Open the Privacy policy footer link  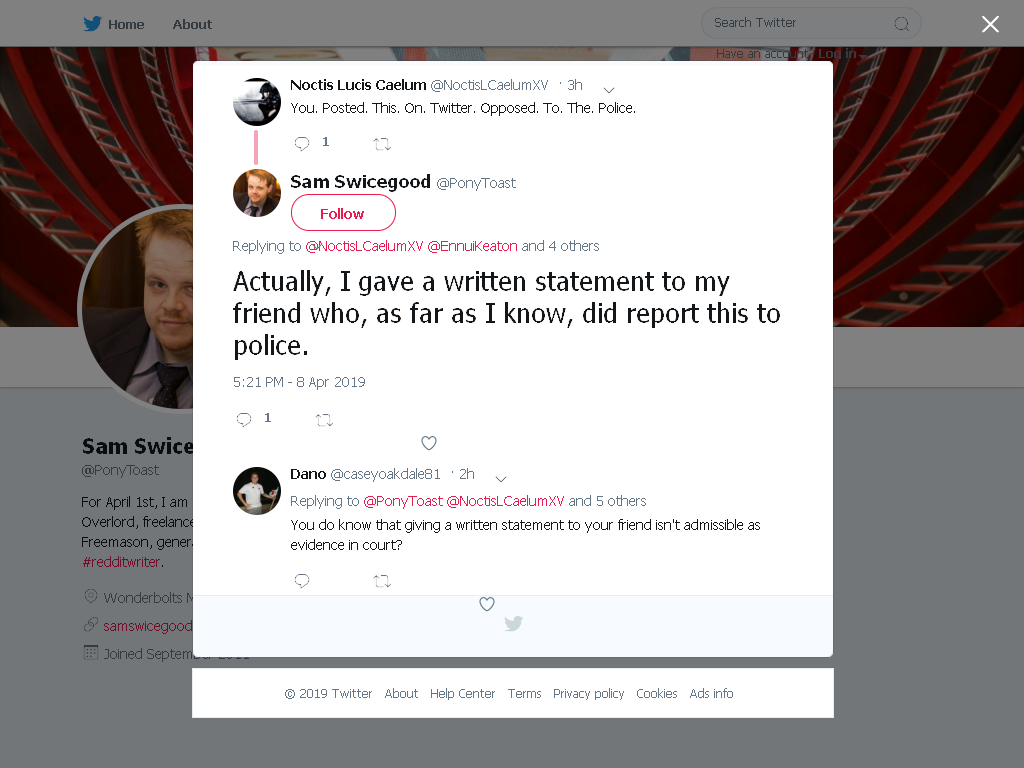pos(588,694)
